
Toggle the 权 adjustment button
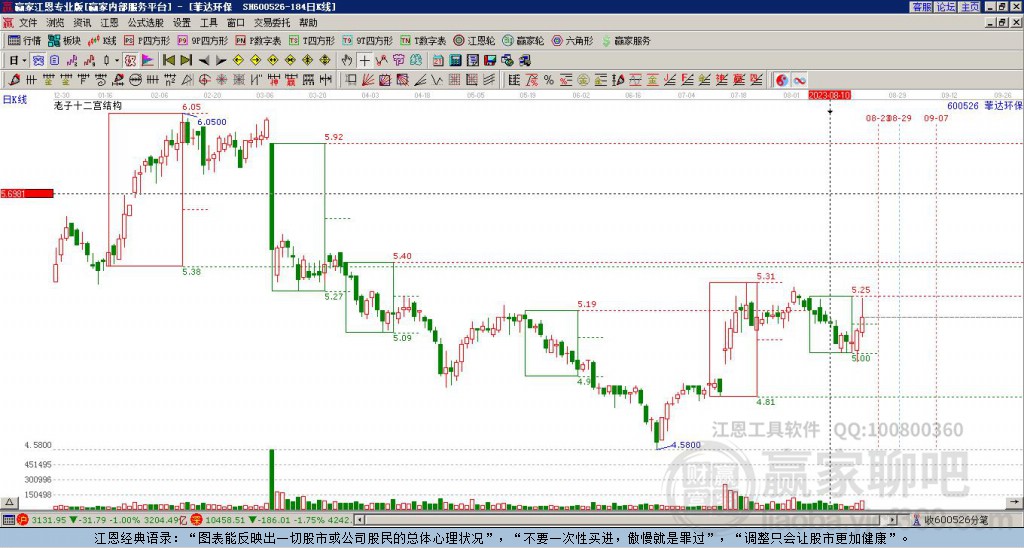coord(130,61)
